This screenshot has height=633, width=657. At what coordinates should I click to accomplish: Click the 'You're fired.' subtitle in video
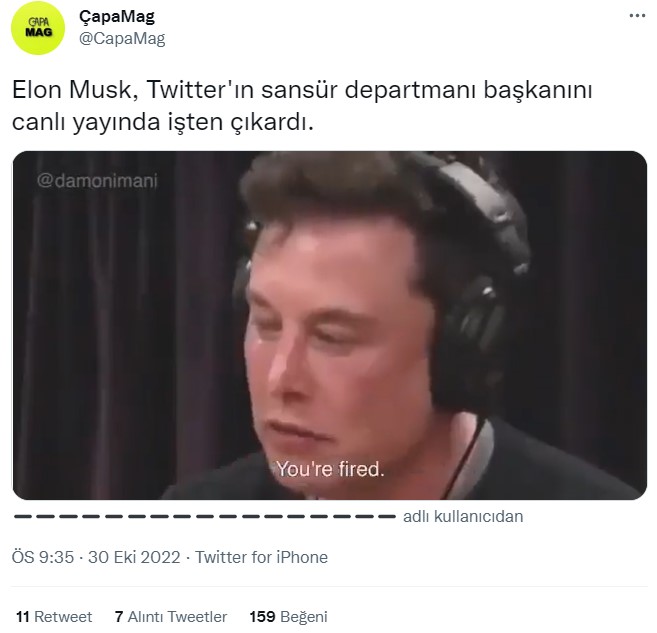coord(330,469)
